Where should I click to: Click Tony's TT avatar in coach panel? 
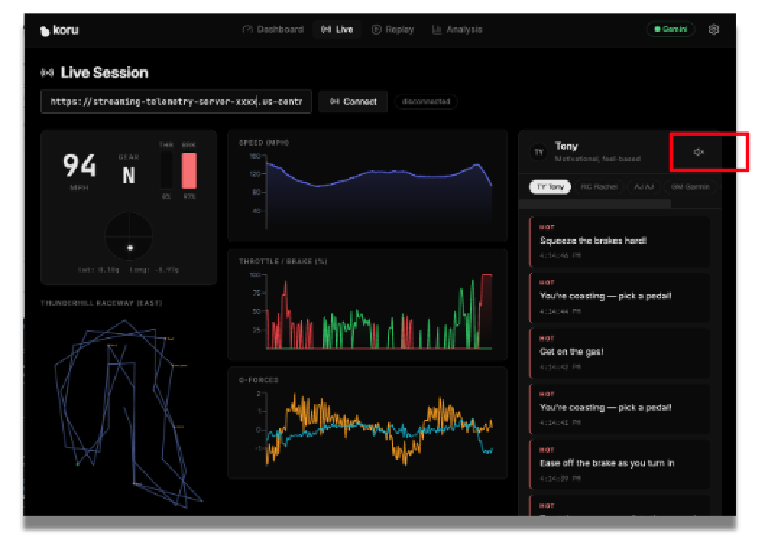click(x=539, y=152)
